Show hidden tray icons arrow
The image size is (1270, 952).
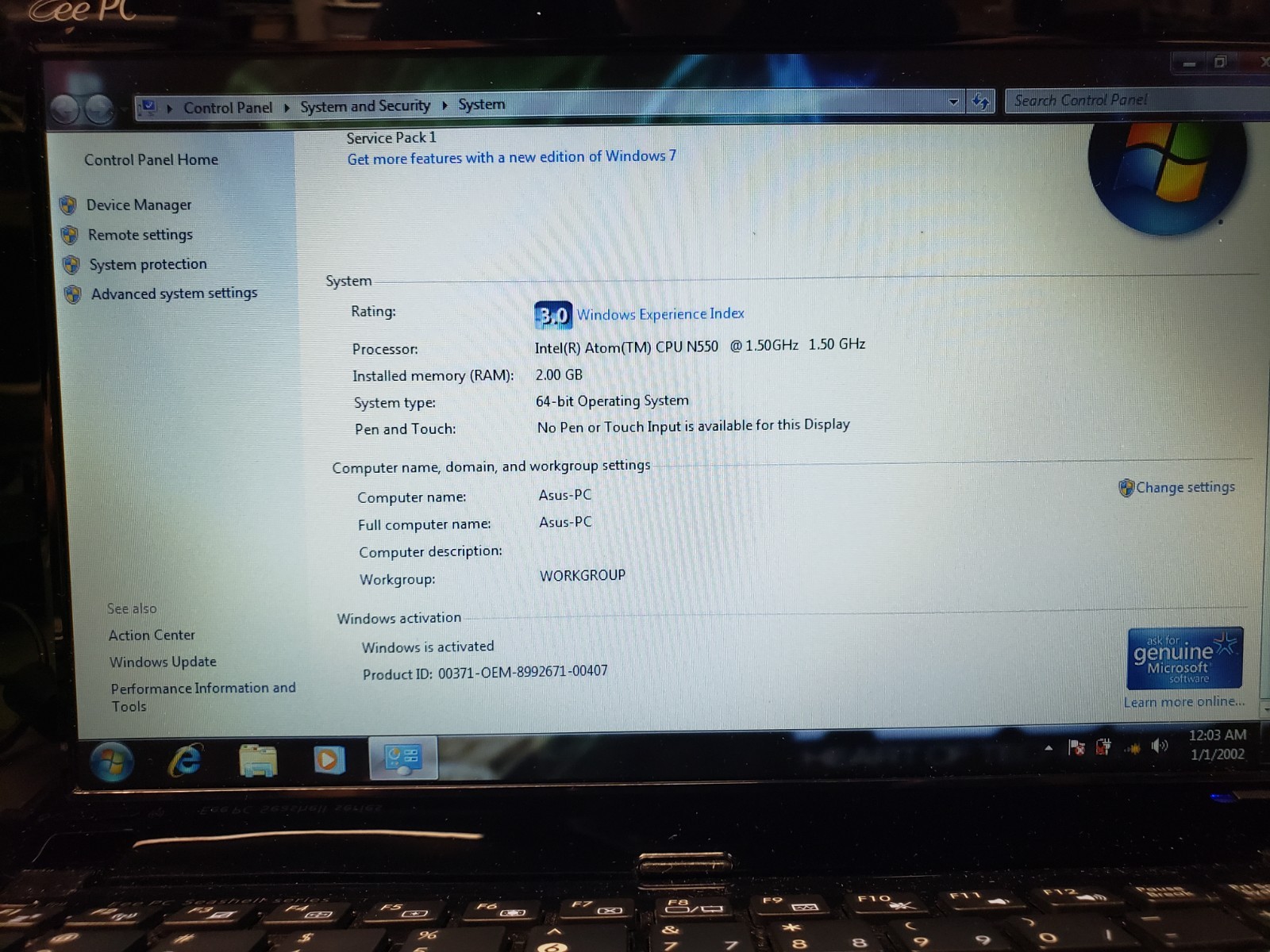click(x=1049, y=747)
